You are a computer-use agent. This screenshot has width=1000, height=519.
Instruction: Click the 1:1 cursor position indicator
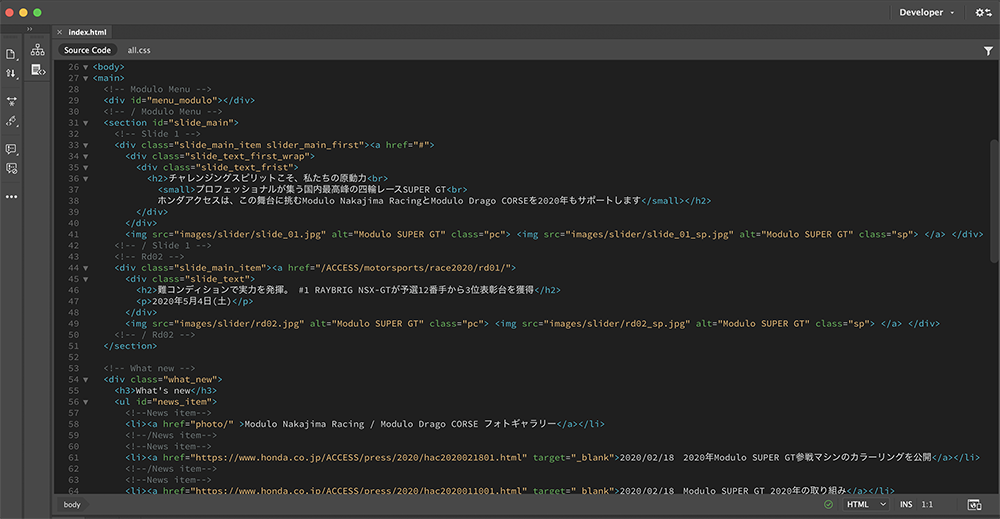[927, 504]
